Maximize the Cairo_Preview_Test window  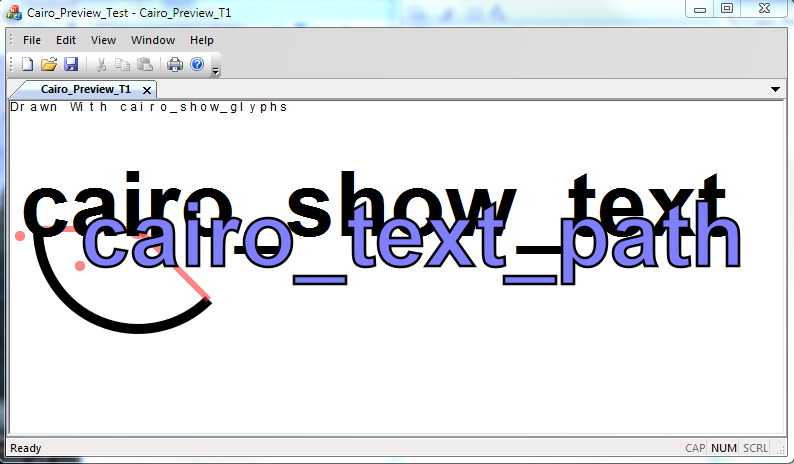coord(727,9)
